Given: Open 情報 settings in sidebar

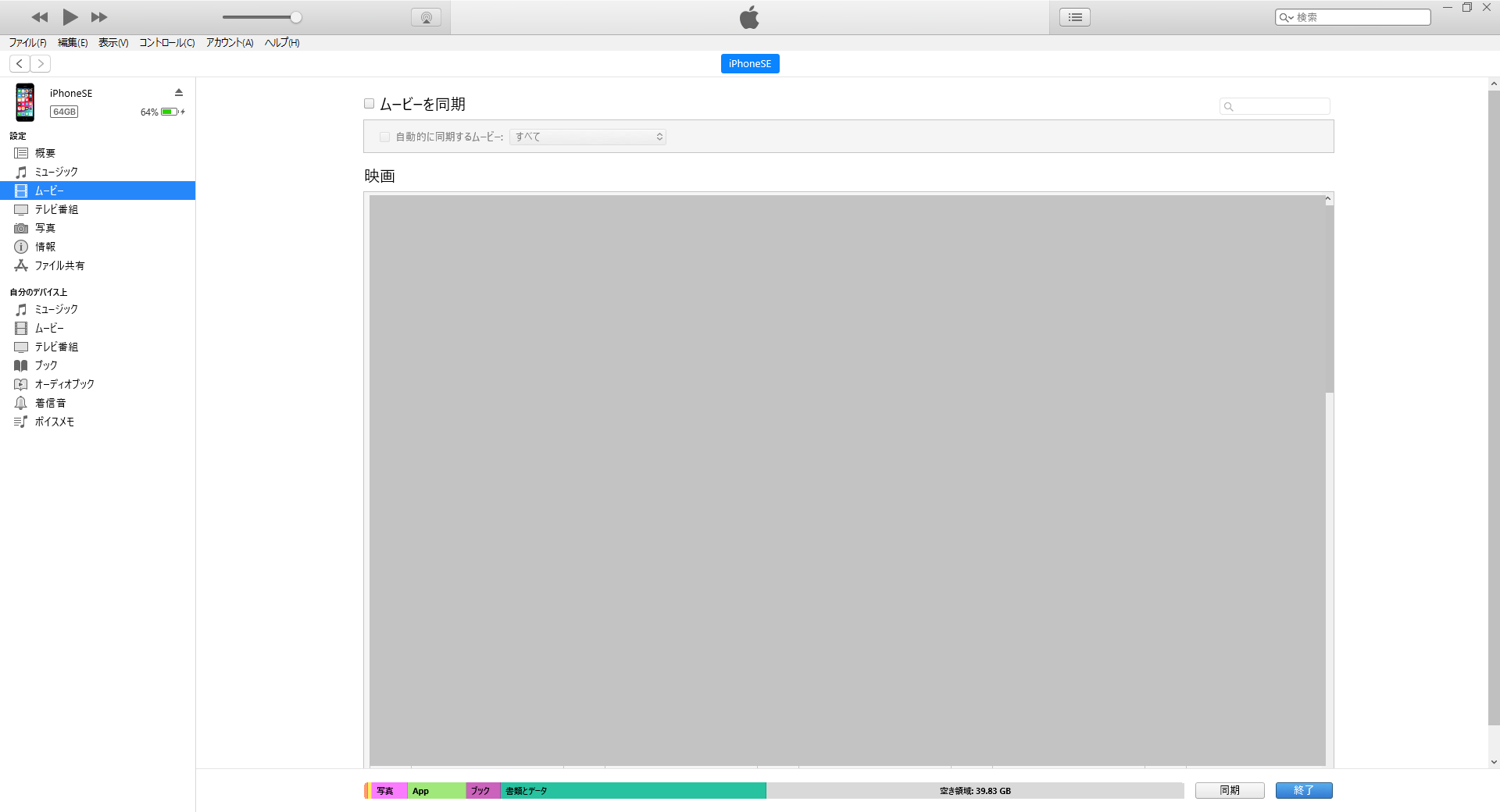Looking at the screenshot, I should [x=98, y=247].
